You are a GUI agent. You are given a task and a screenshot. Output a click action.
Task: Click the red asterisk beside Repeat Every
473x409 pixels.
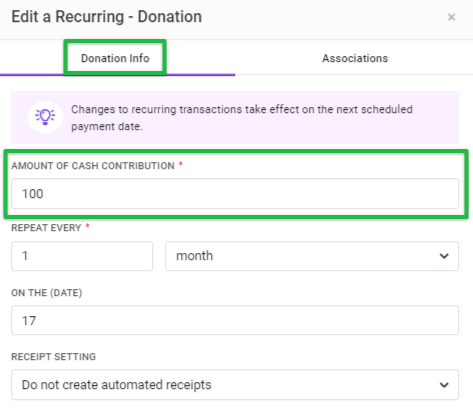(x=88, y=226)
